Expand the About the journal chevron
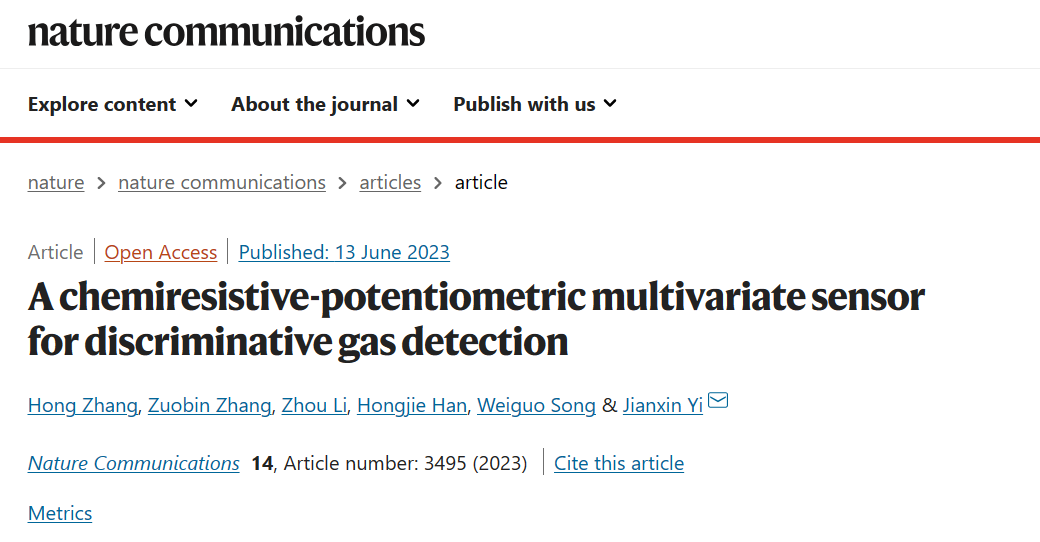This screenshot has width=1040, height=542. click(x=413, y=103)
